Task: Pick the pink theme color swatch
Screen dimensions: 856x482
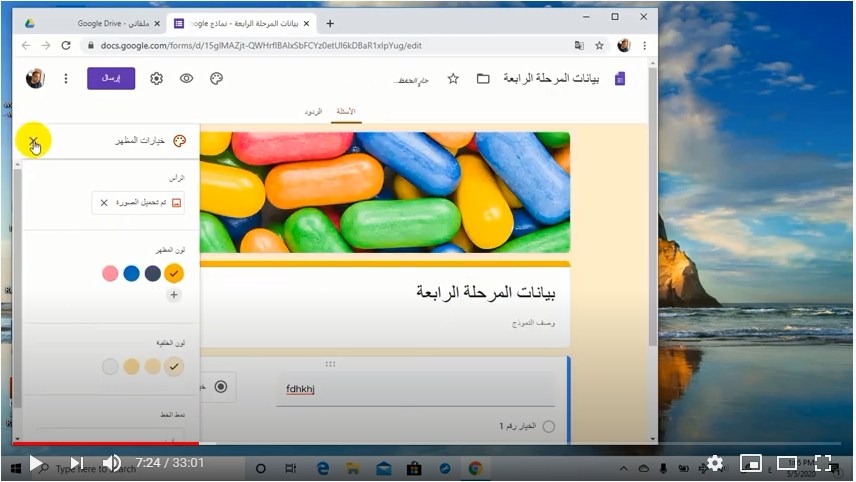Action: pos(110,273)
